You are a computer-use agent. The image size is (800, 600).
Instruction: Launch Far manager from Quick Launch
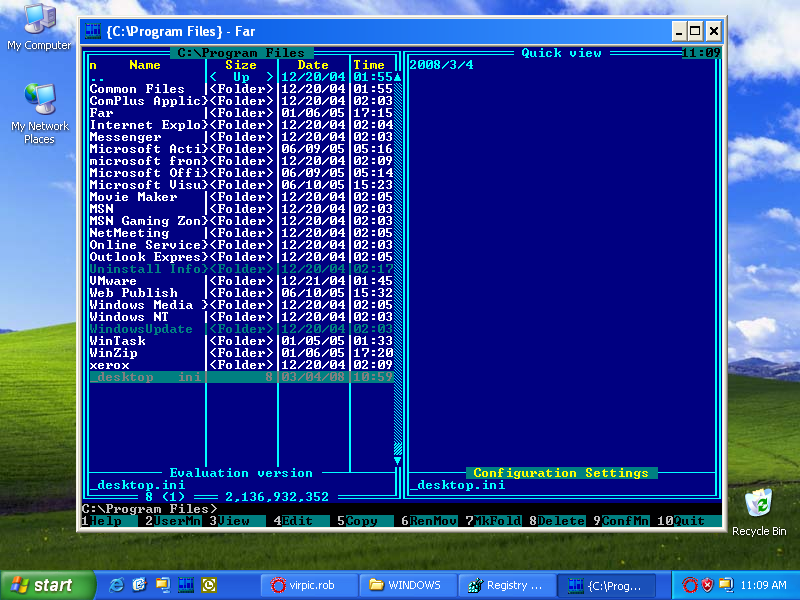coord(186,585)
